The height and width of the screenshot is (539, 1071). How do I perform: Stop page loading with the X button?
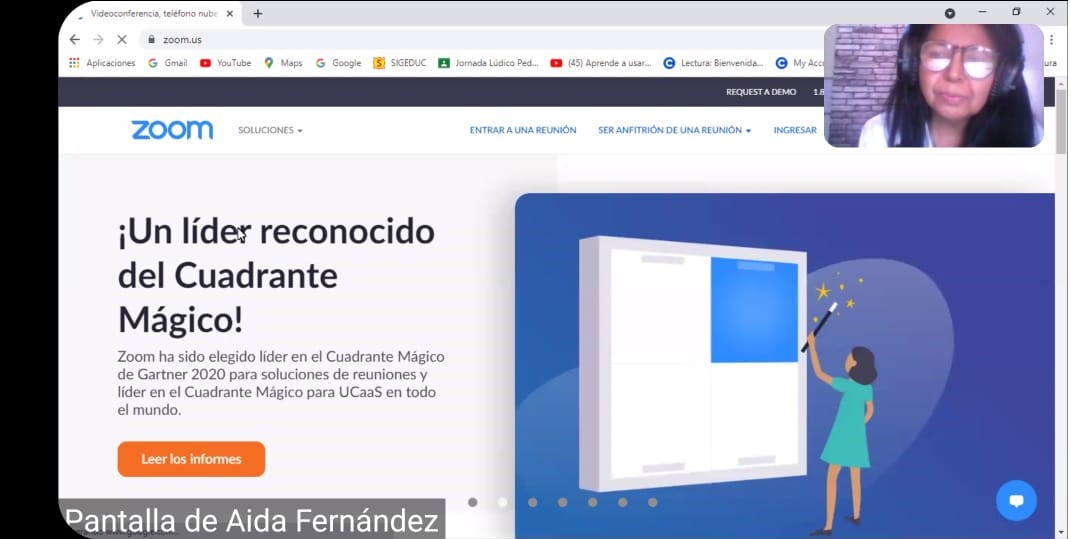click(x=122, y=40)
